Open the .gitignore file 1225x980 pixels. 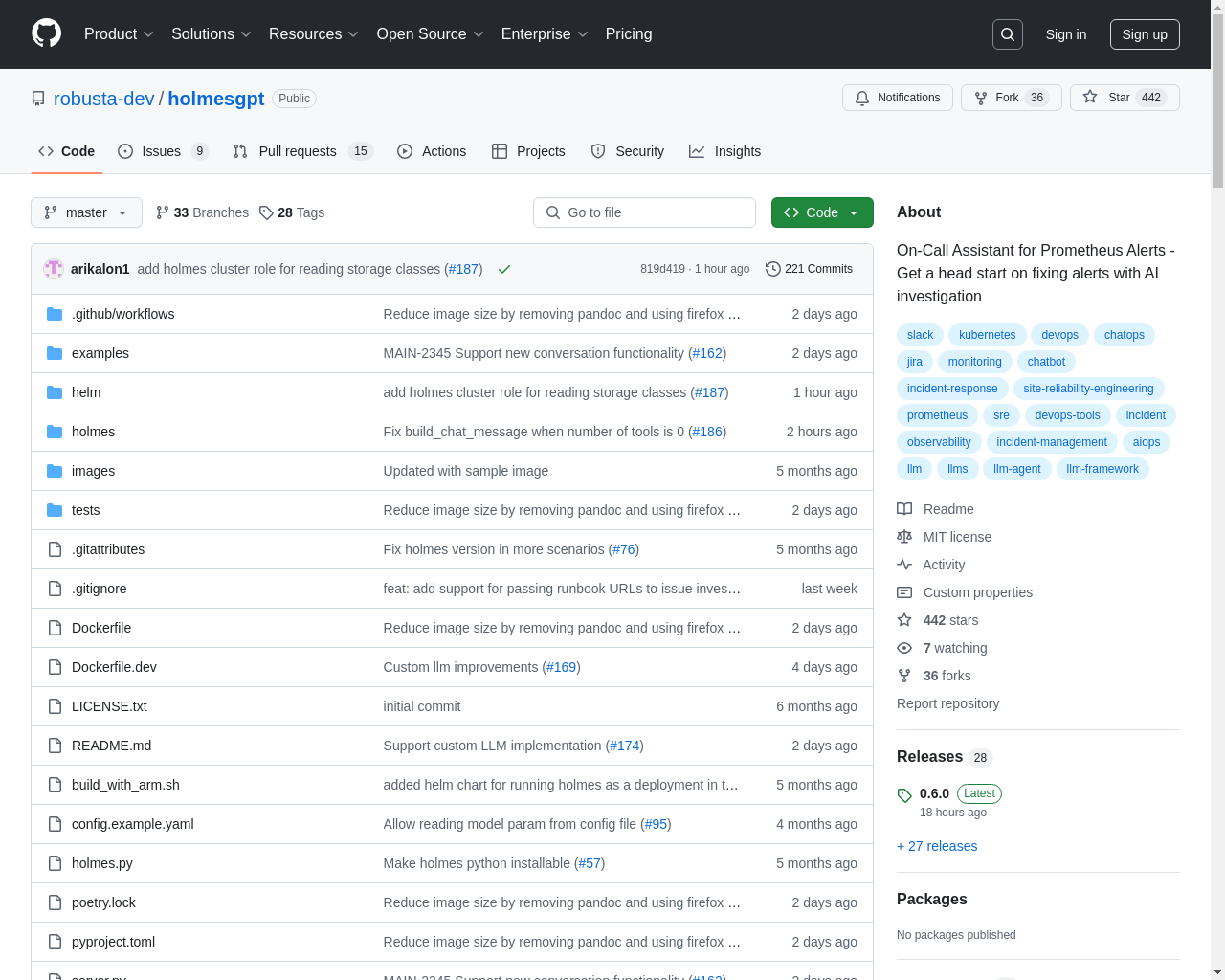[99, 589]
